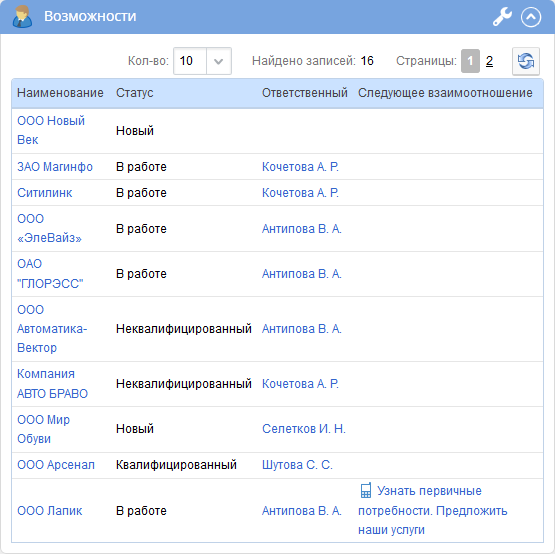Open the Ситилинк opportunity link

(45, 193)
